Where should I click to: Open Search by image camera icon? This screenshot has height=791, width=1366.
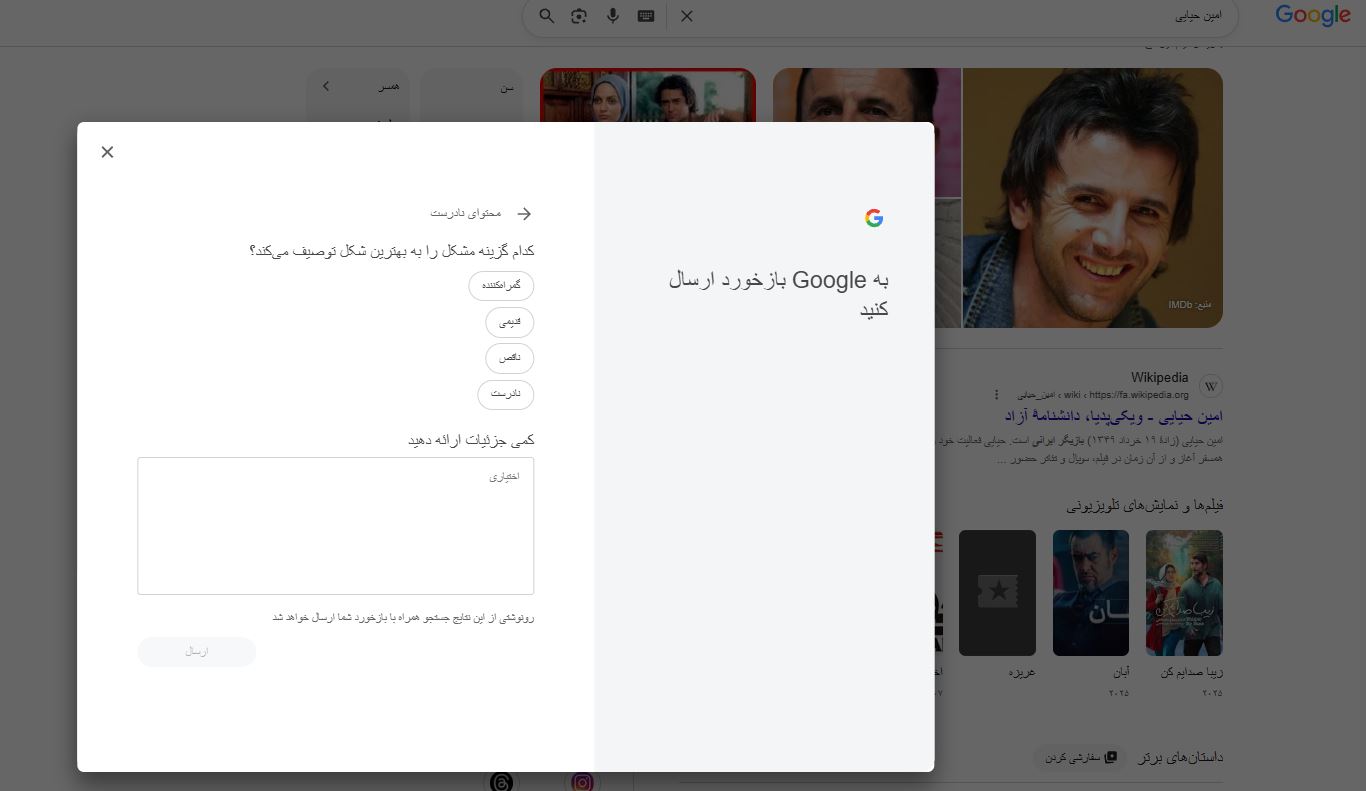(x=579, y=16)
